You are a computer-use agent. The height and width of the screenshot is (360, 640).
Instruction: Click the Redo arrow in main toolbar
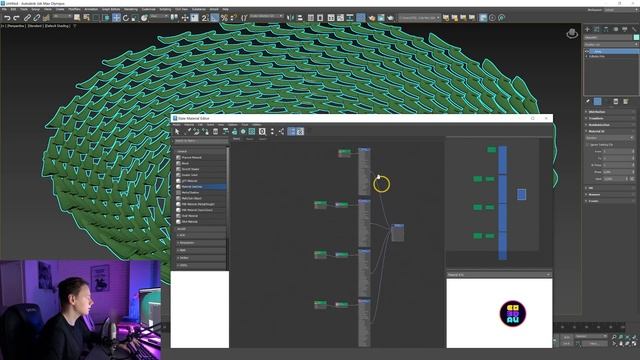tap(16, 18)
